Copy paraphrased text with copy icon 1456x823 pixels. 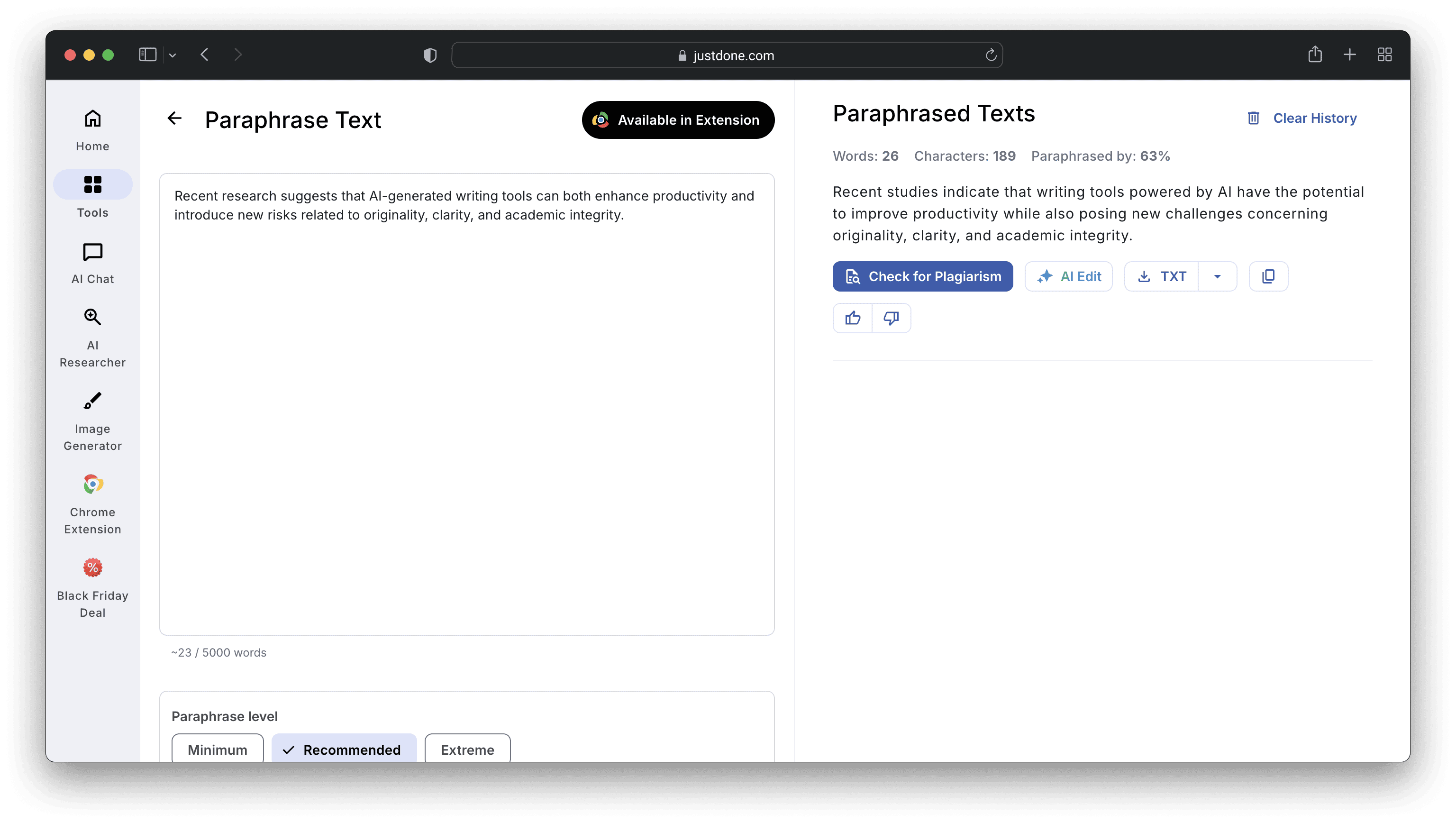tap(1268, 276)
